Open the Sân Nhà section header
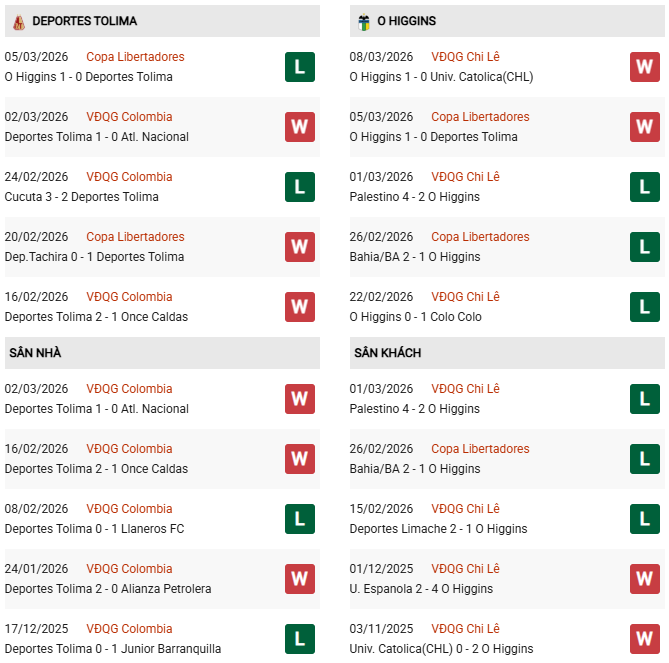 point(38,353)
